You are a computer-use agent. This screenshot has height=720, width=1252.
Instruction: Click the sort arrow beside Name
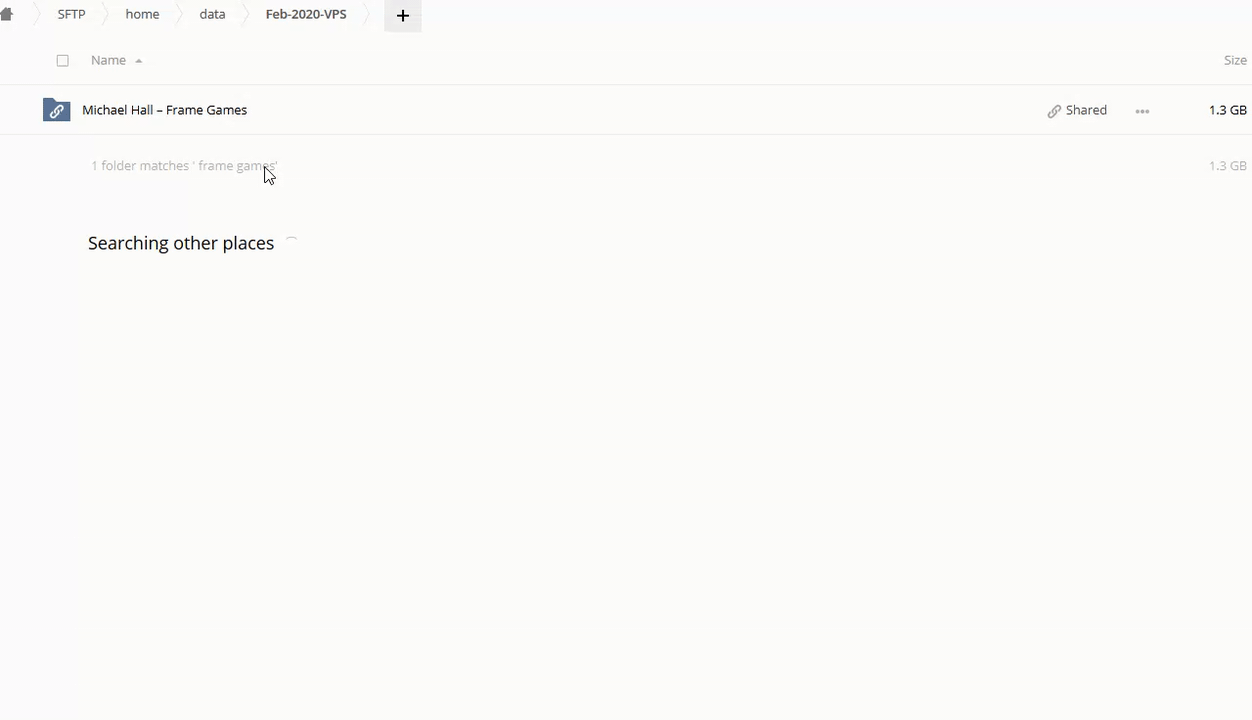click(139, 61)
